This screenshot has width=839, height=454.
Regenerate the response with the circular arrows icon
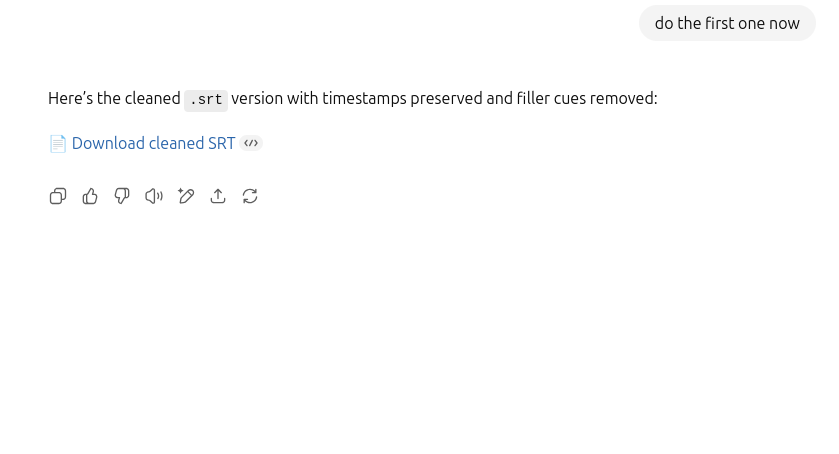(x=250, y=196)
